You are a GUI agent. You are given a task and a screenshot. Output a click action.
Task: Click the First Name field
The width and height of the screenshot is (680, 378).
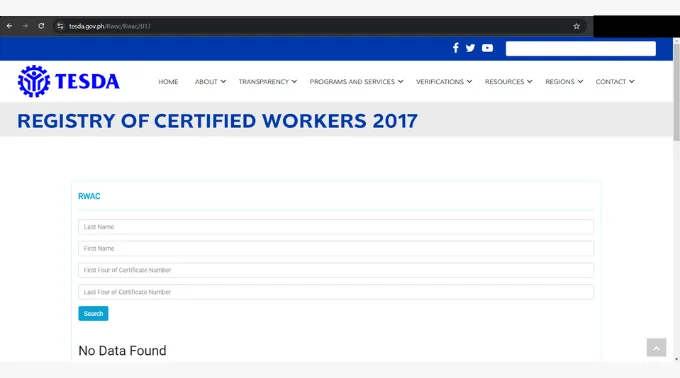336,248
